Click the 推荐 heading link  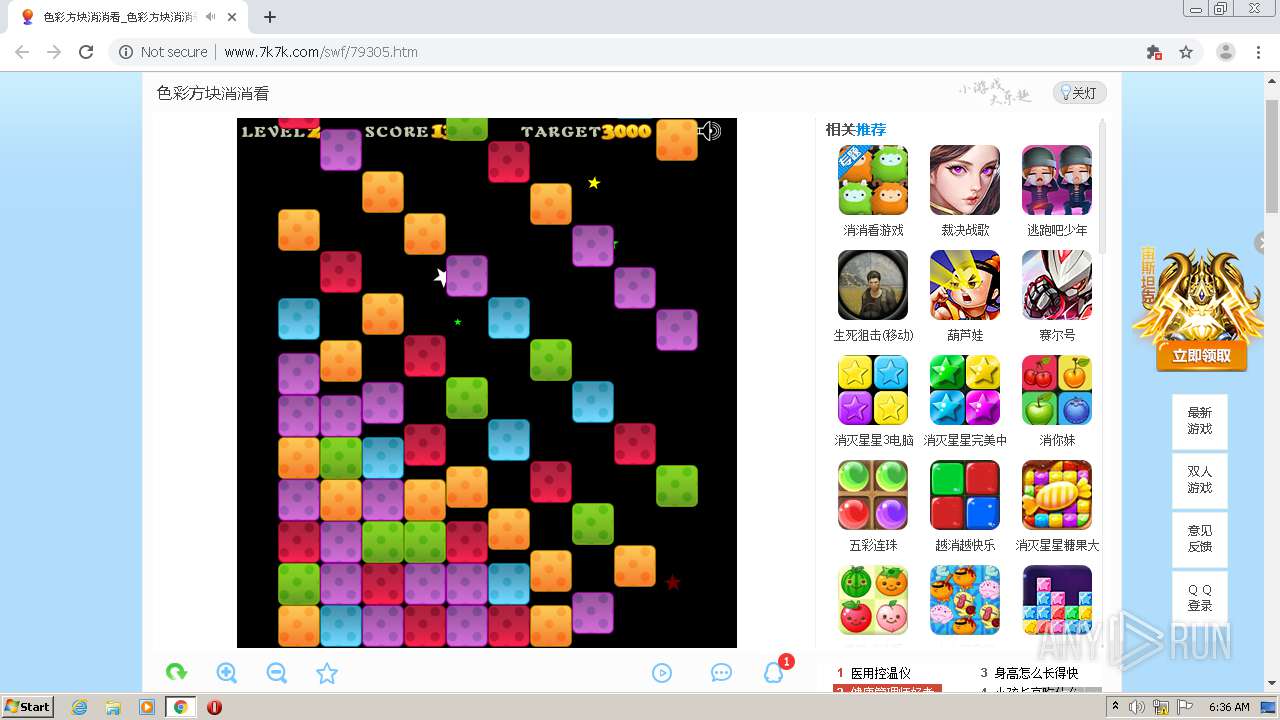(x=871, y=129)
